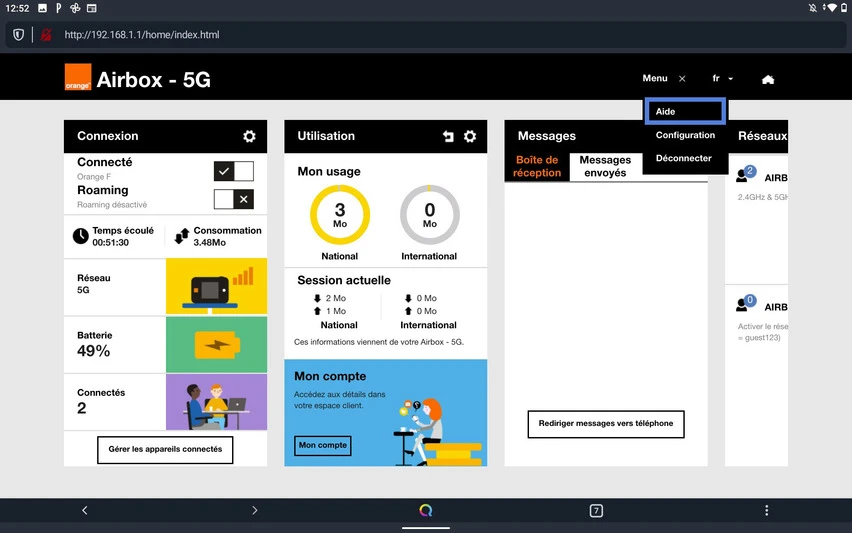Click Rediriger messages vers téléphone button
Image resolution: width=852 pixels, height=533 pixels.
tap(606, 424)
